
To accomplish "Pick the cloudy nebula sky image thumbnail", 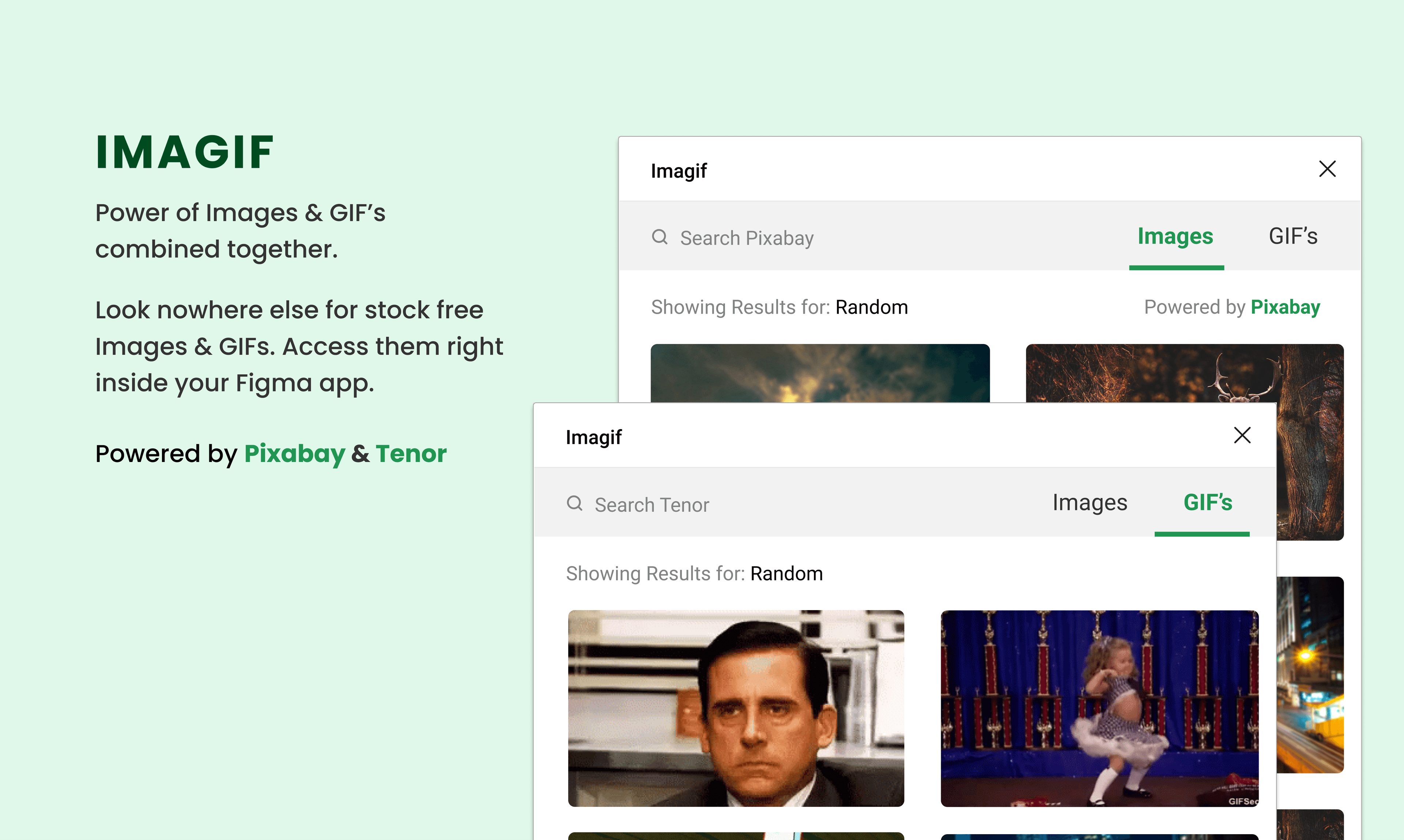I will click(820, 372).
